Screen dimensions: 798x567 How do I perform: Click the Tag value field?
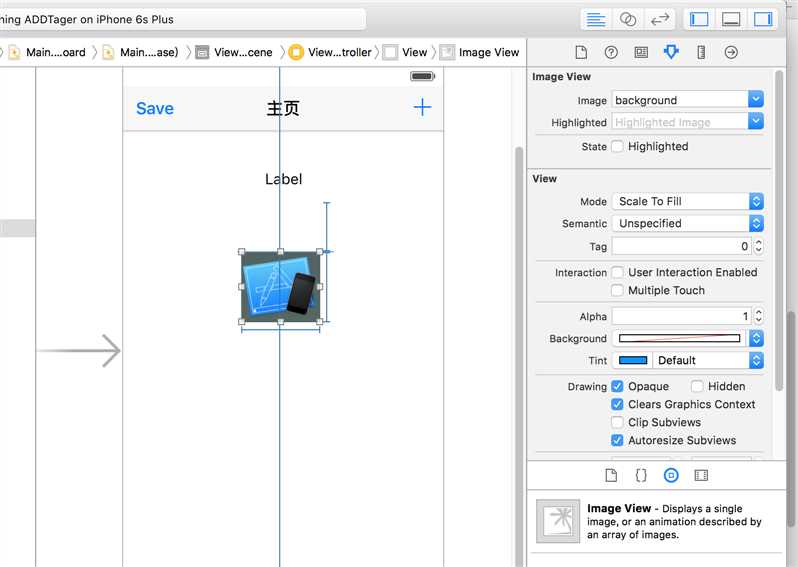682,246
